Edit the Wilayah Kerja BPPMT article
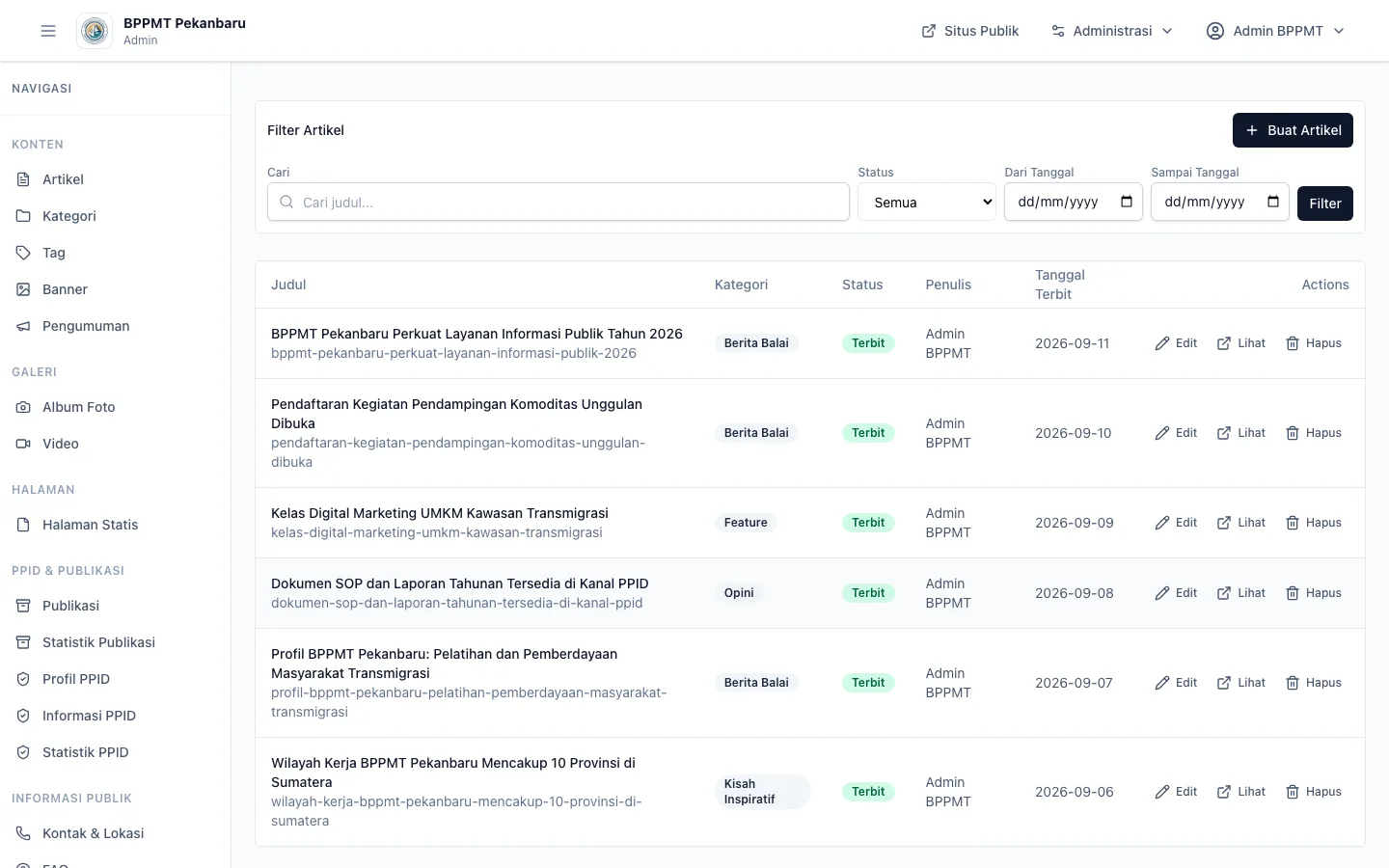The height and width of the screenshot is (868, 1389). point(1176,792)
